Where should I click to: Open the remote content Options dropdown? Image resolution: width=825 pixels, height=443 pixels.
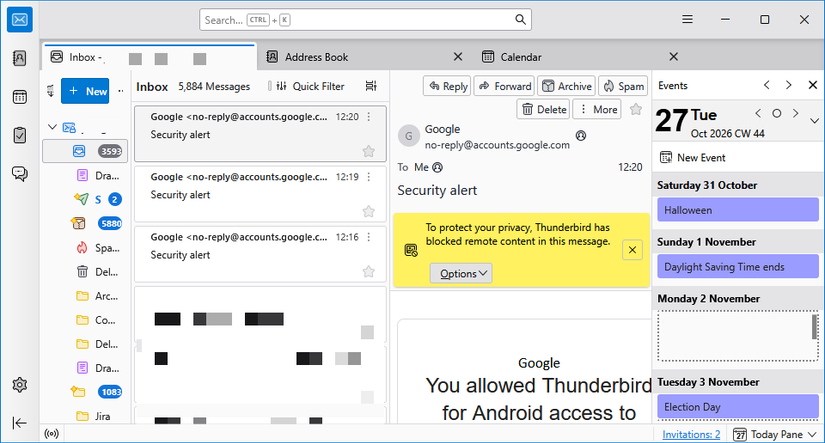pos(461,274)
